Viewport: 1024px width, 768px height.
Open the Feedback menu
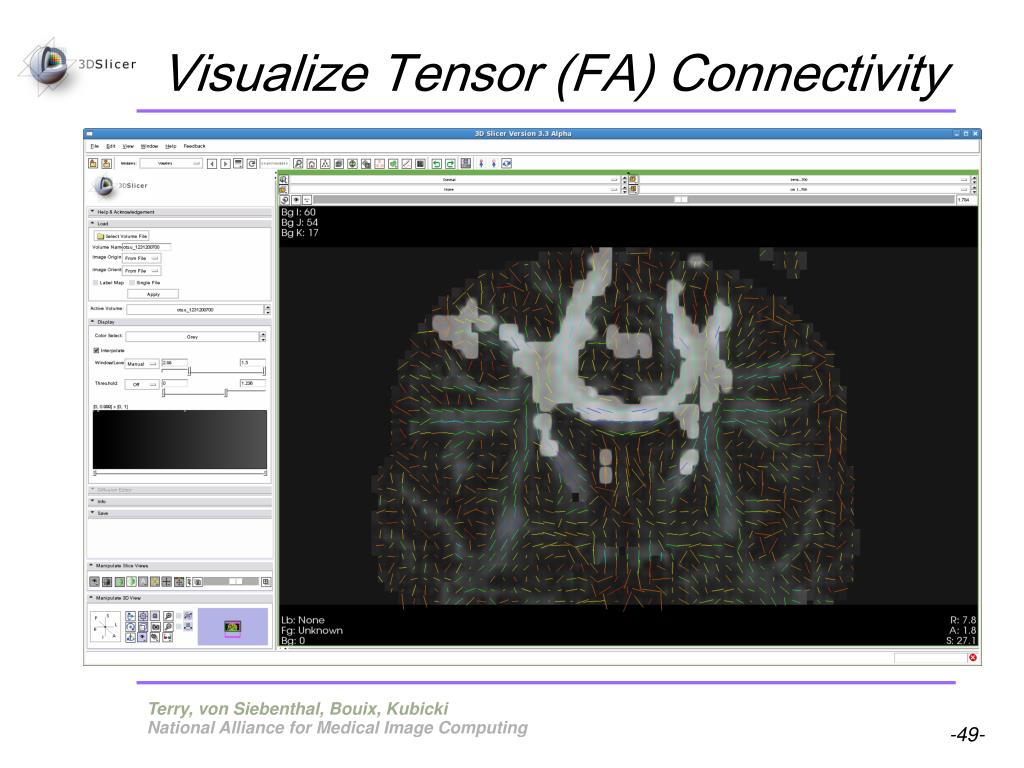point(195,146)
